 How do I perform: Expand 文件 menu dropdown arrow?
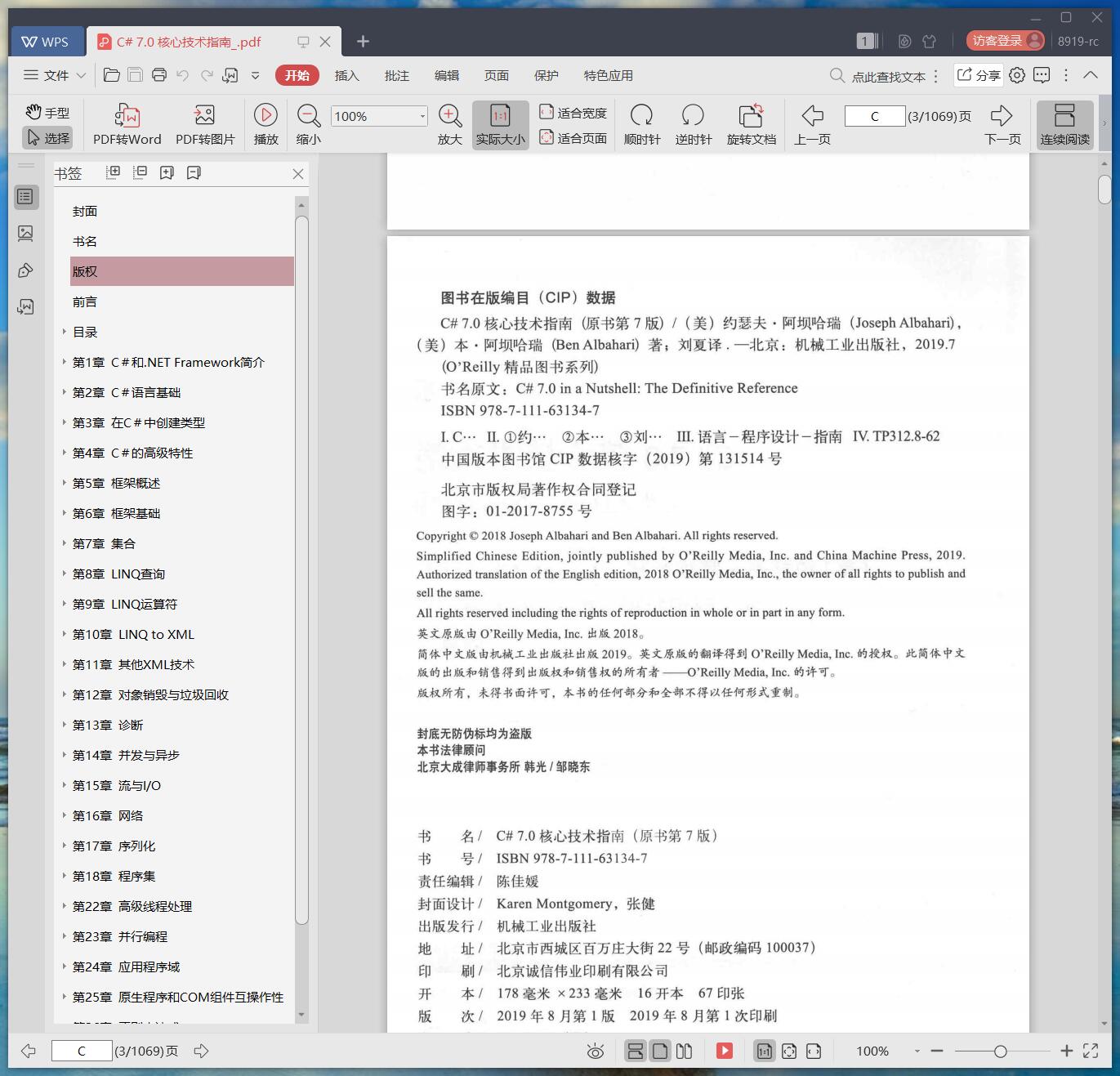click(81, 75)
